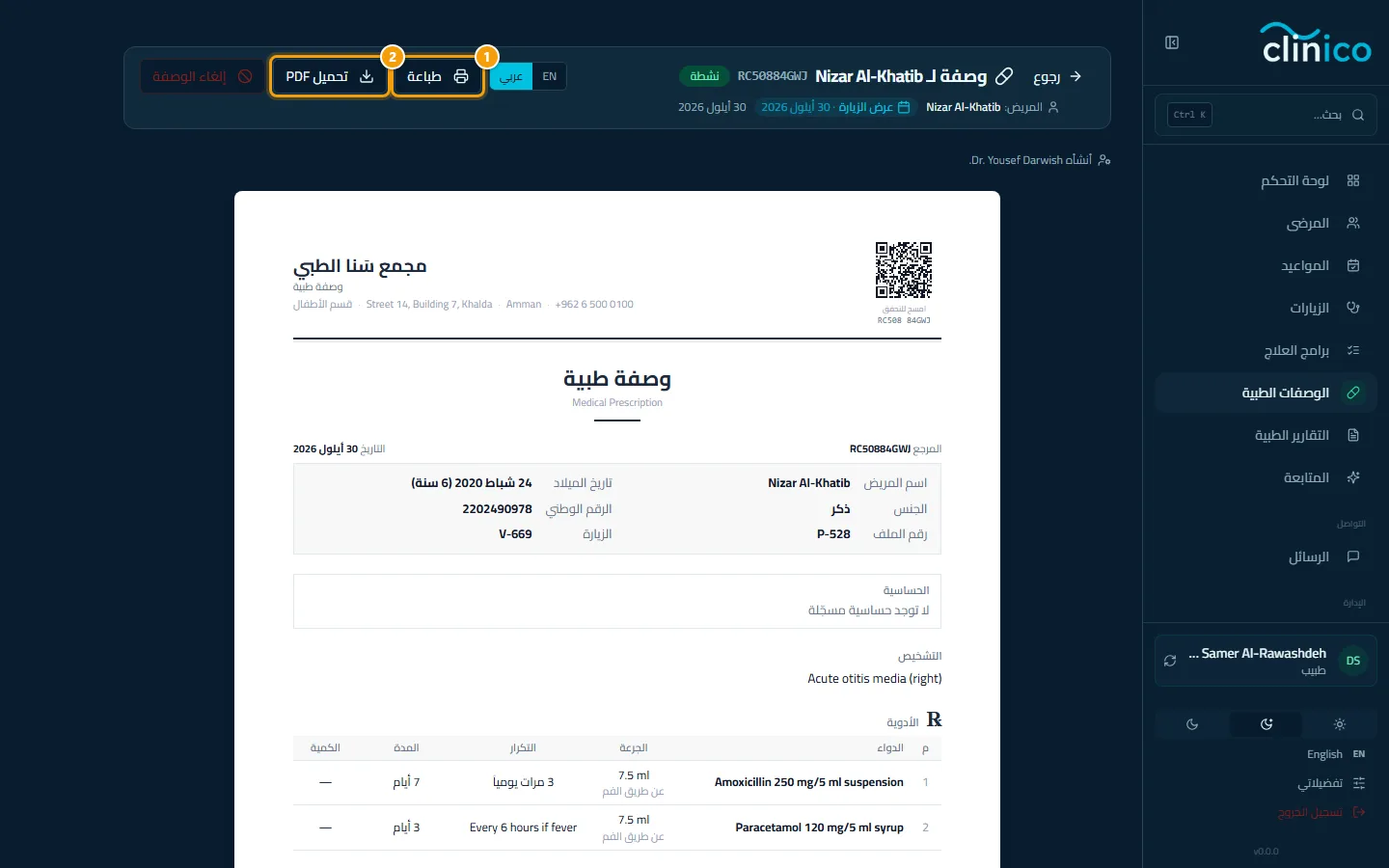Select the moon-with-star theme option
Viewport: 1389px width, 868px height.
click(1266, 724)
